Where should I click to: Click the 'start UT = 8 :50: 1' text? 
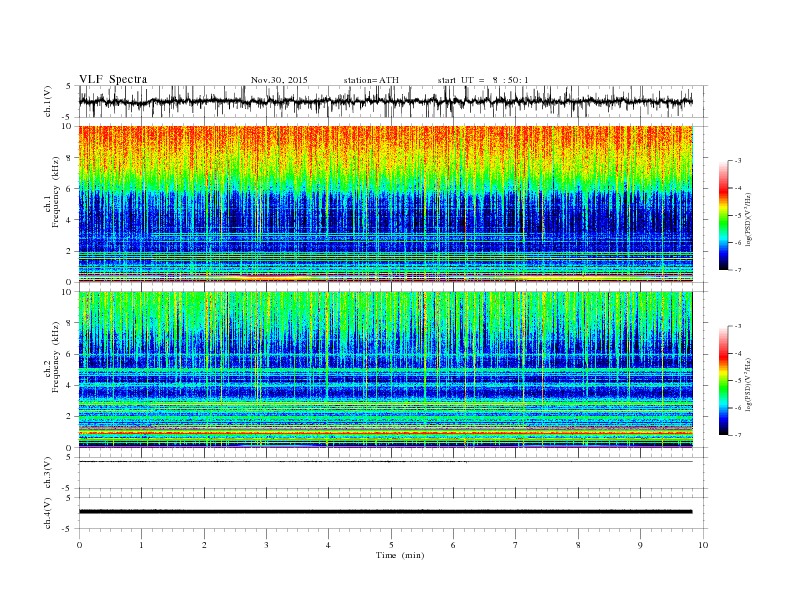[x=483, y=80]
